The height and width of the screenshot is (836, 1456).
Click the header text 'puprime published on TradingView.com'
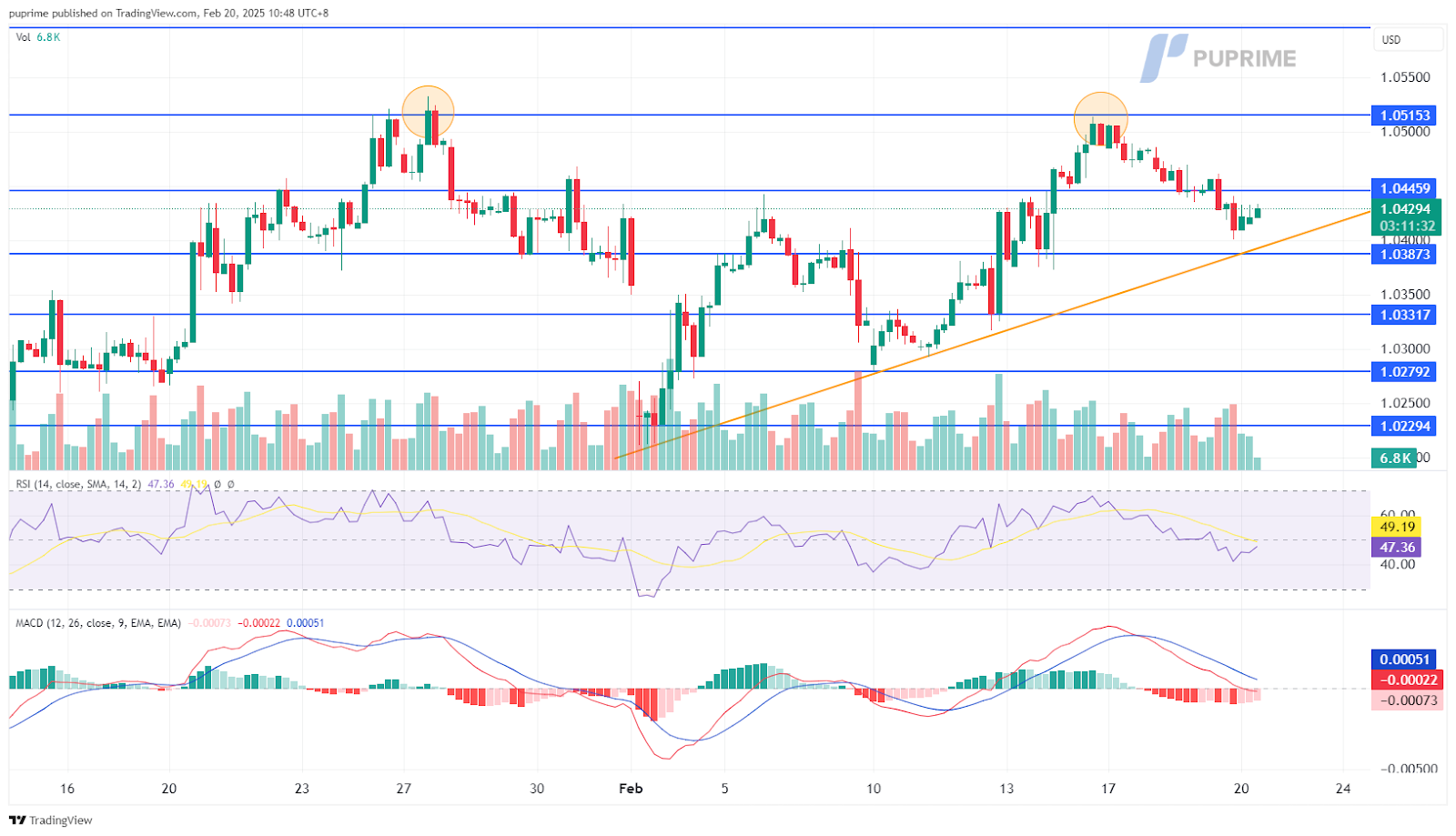pos(103,14)
